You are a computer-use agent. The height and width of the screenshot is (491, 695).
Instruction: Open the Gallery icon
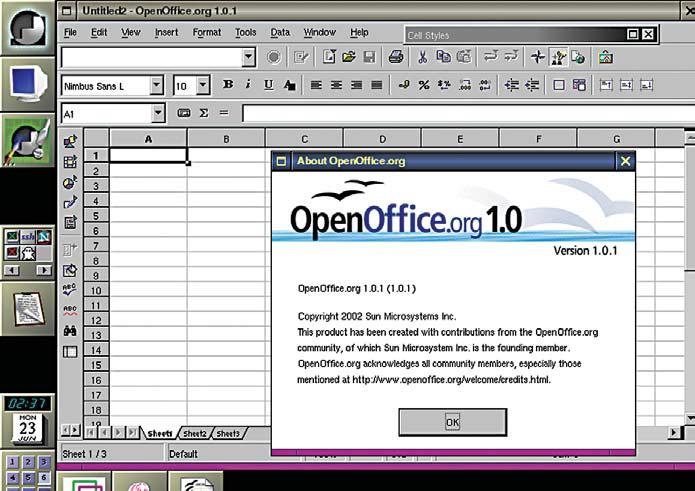coord(605,57)
